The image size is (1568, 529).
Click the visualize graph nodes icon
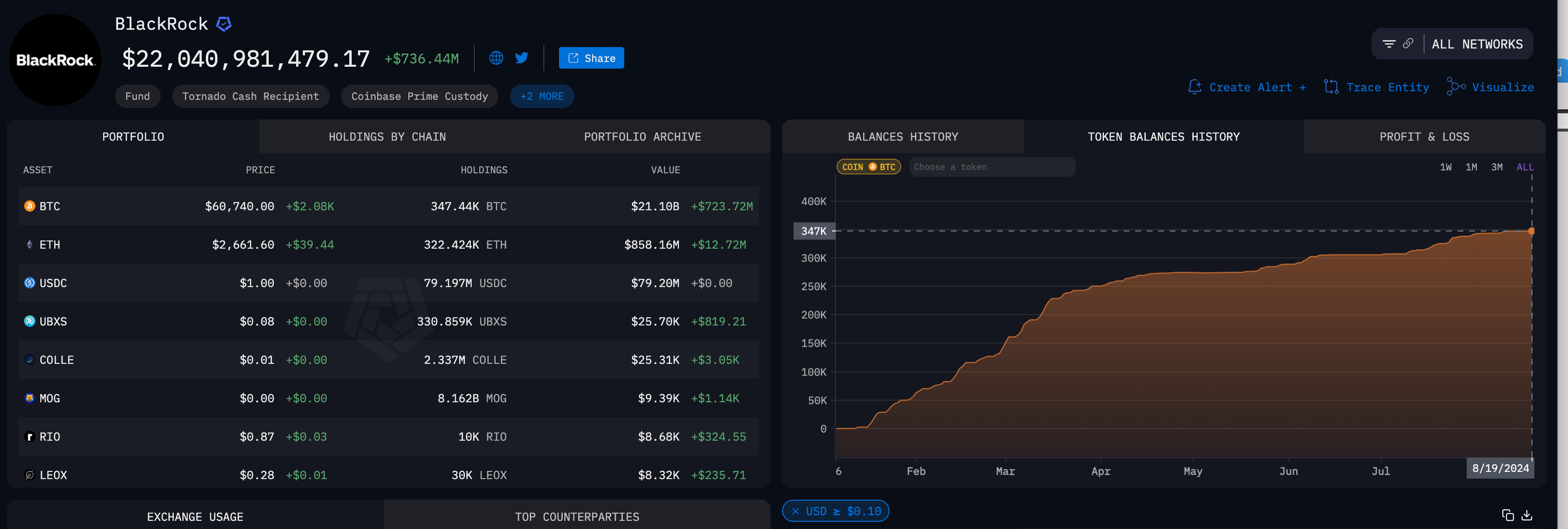pos(1456,86)
